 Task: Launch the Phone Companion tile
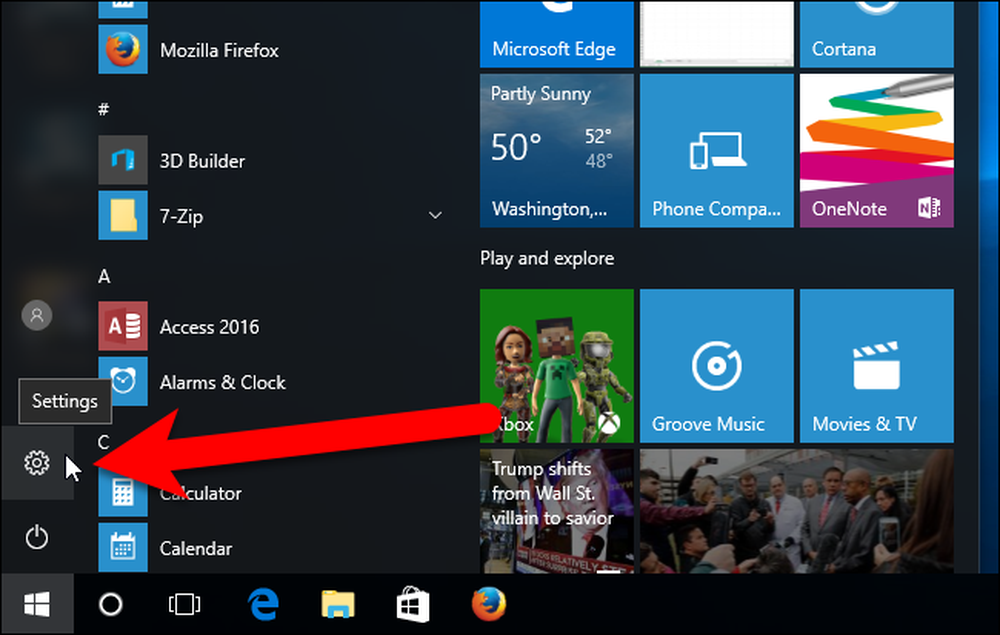[x=717, y=150]
